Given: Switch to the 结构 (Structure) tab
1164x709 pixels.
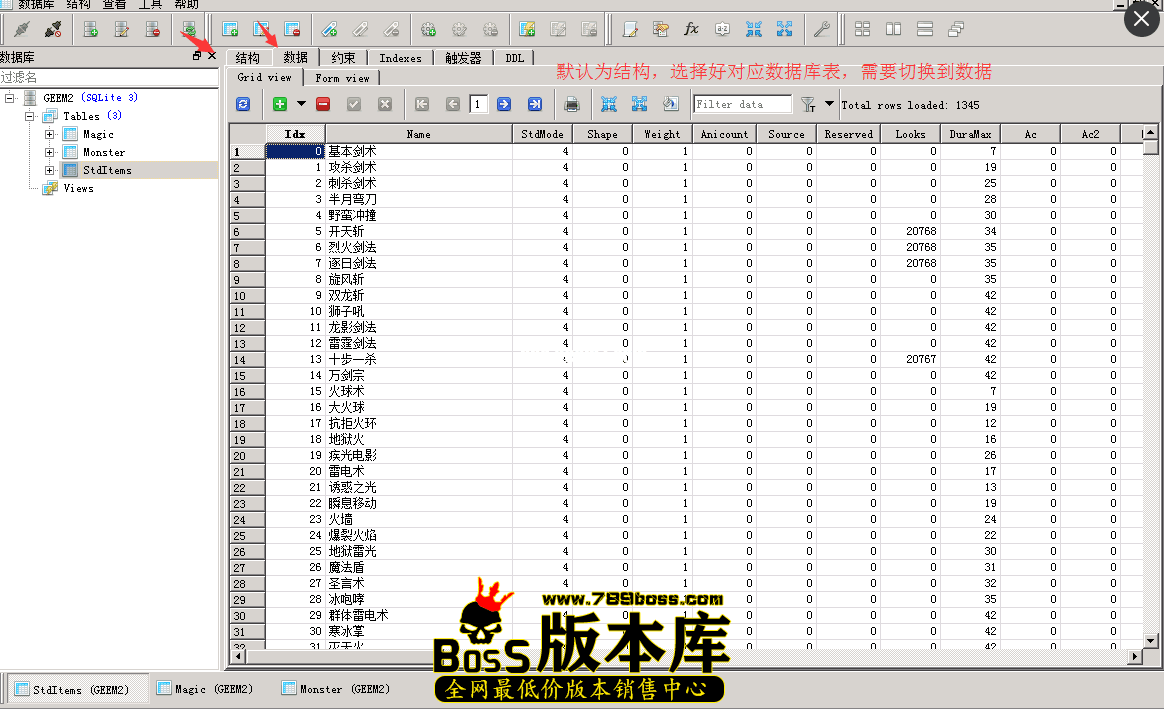Looking at the screenshot, I should coord(248,58).
